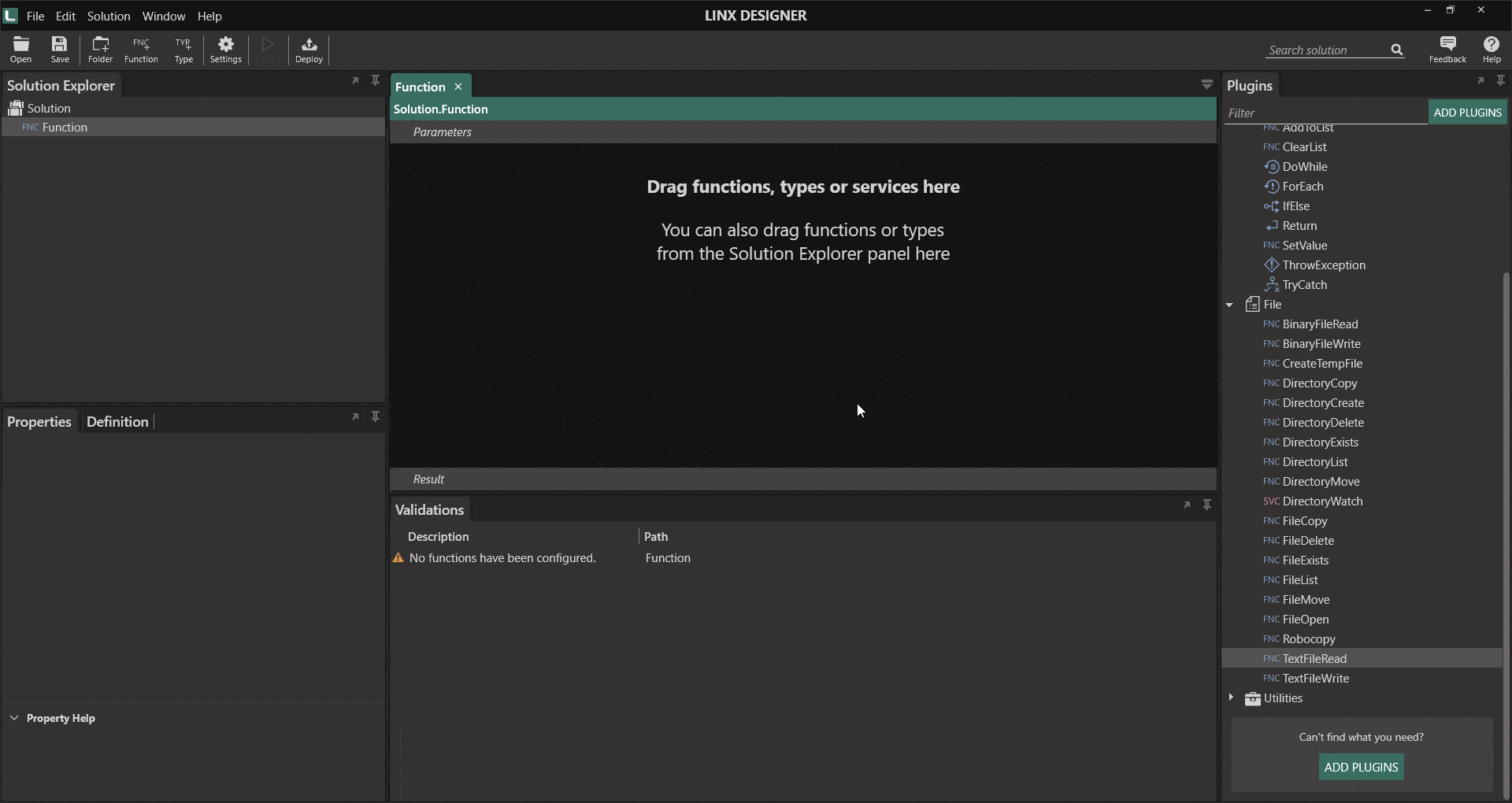Float the Plugins panel
The image size is (1512, 803).
[x=1480, y=80]
